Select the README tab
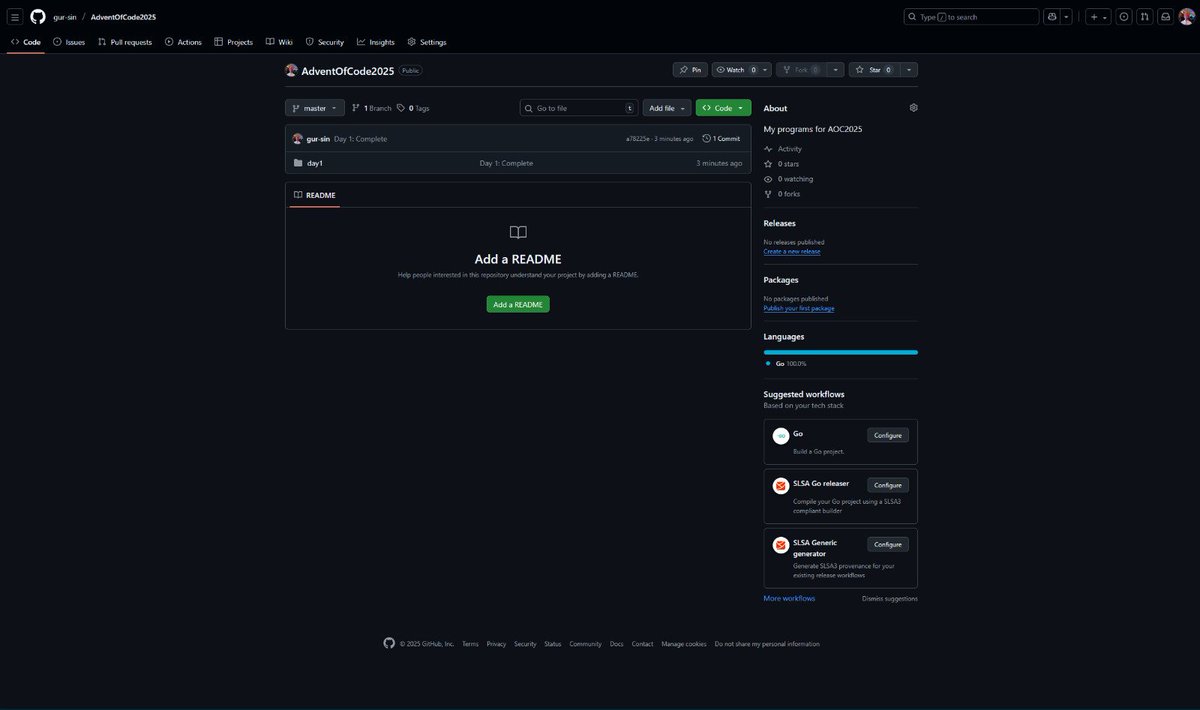Image resolution: width=1200 pixels, height=710 pixels. coord(315,195)
